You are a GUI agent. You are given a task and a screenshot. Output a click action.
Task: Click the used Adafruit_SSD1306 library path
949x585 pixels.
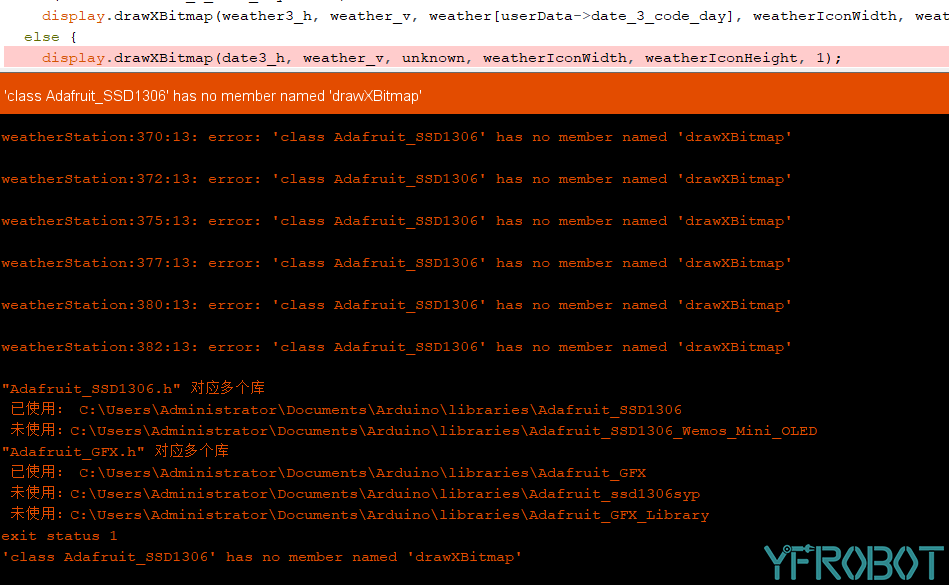380,410
